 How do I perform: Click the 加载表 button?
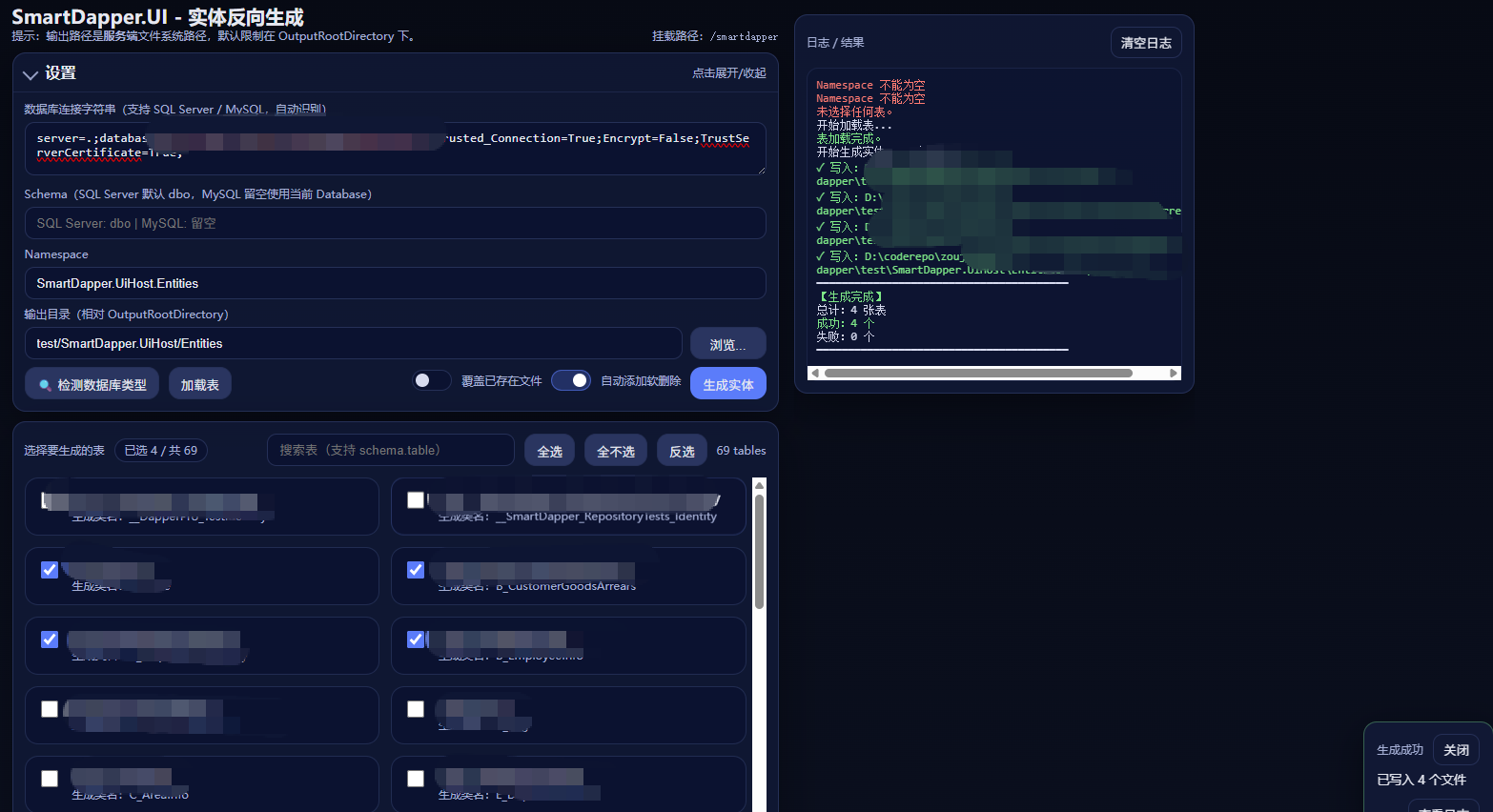[x=200, y=384]
